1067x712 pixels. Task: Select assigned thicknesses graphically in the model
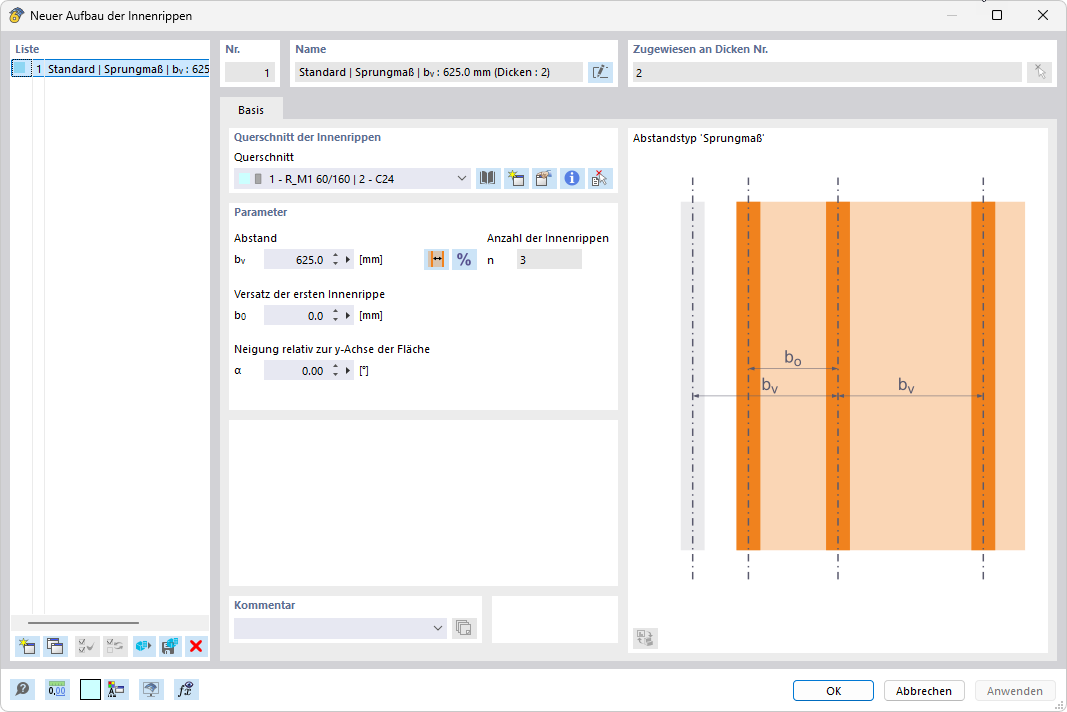point(1040,72)
